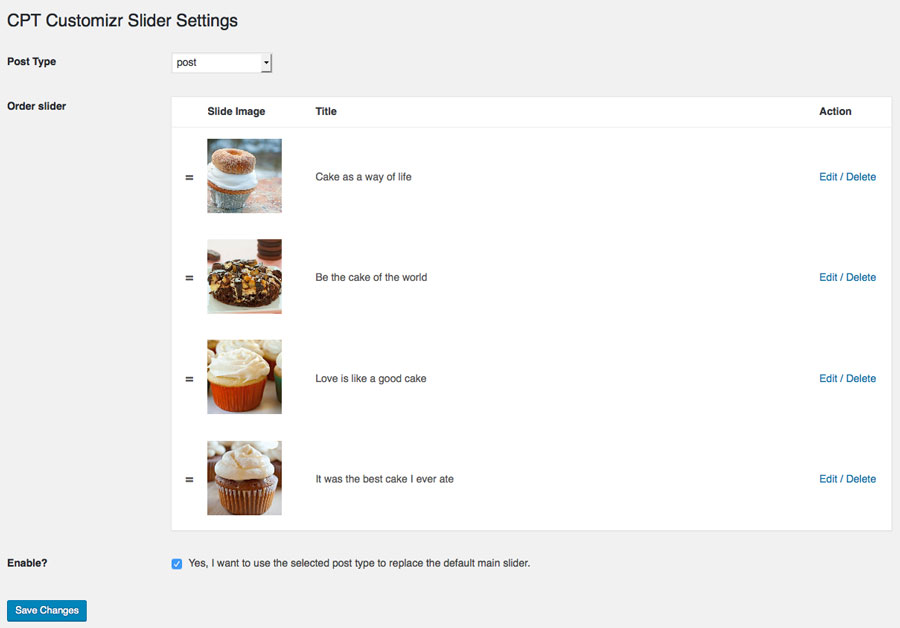Delete the 'Love is like a good cake' slide
This screenshot has height=628, width=900.
point(861,378)
